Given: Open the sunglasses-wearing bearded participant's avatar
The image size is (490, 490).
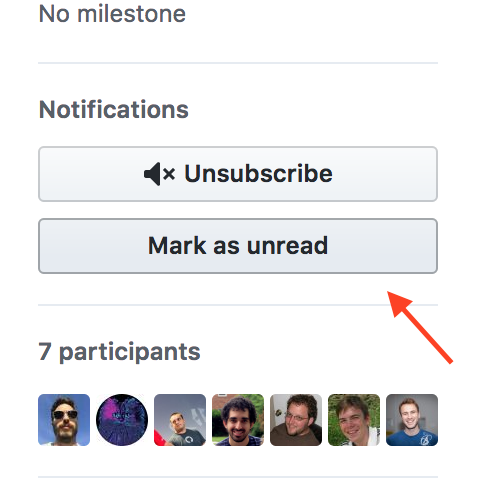Looking at the screenshot, I should [64, 420].
